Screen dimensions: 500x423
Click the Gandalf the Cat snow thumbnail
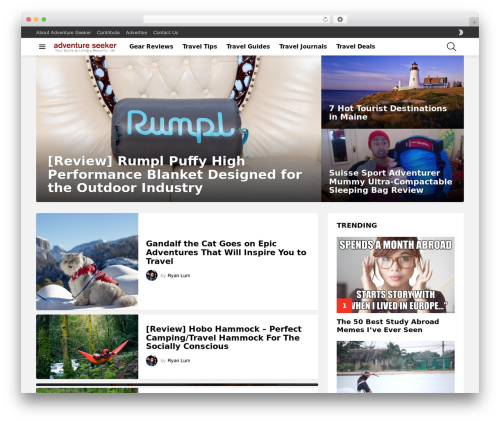87,261
